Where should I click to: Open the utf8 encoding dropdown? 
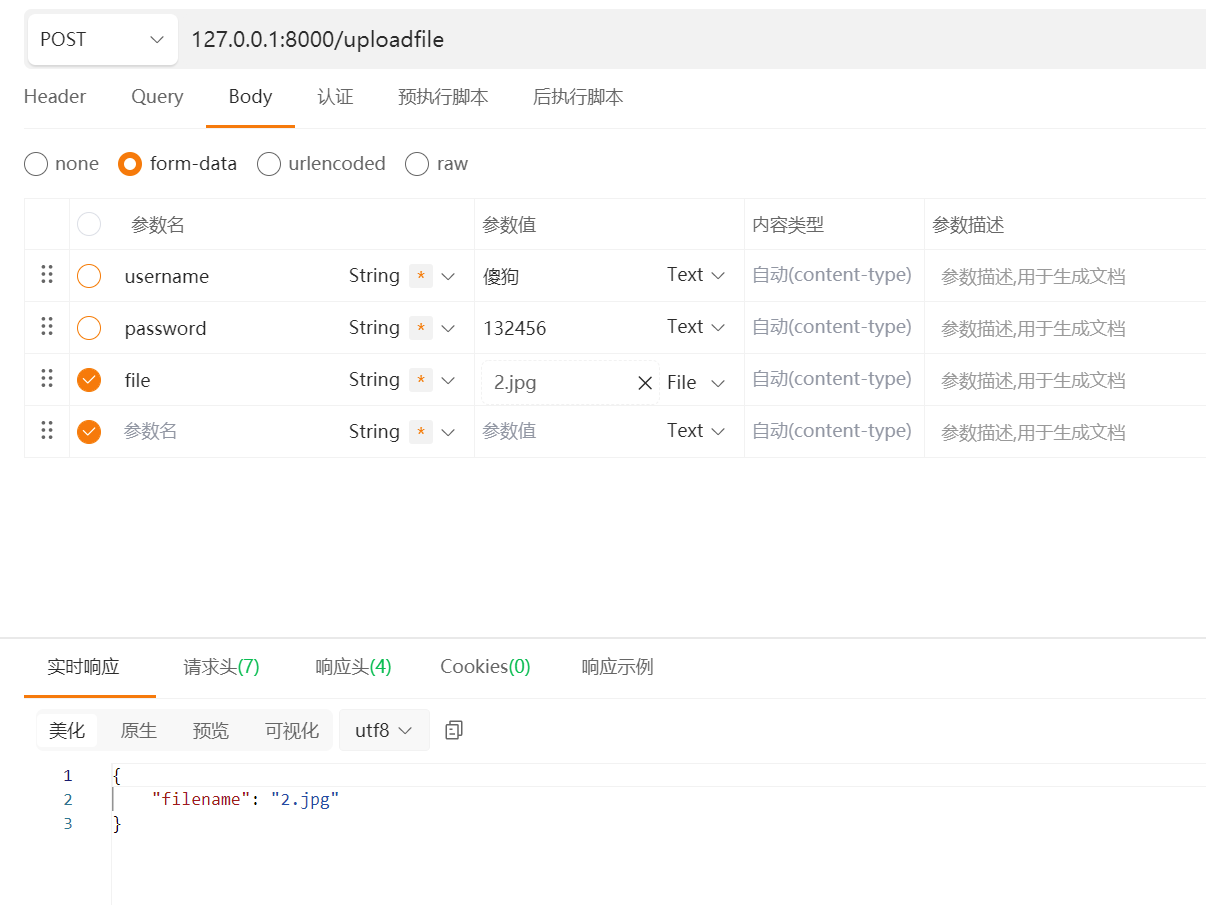coord(384,730)
